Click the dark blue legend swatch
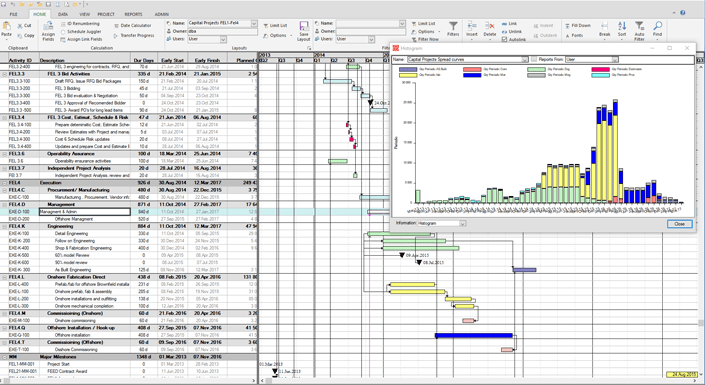 click(x=472, y=75)
